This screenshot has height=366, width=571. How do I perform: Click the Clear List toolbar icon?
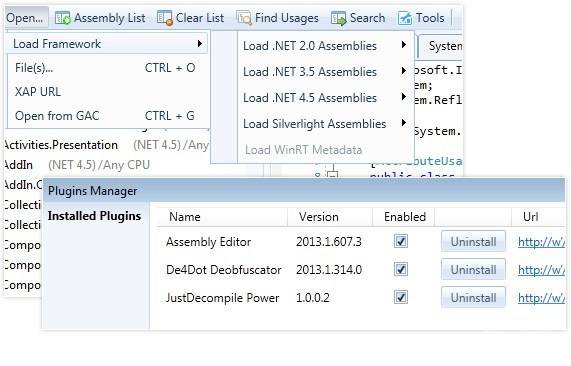(x=165, y=18)
